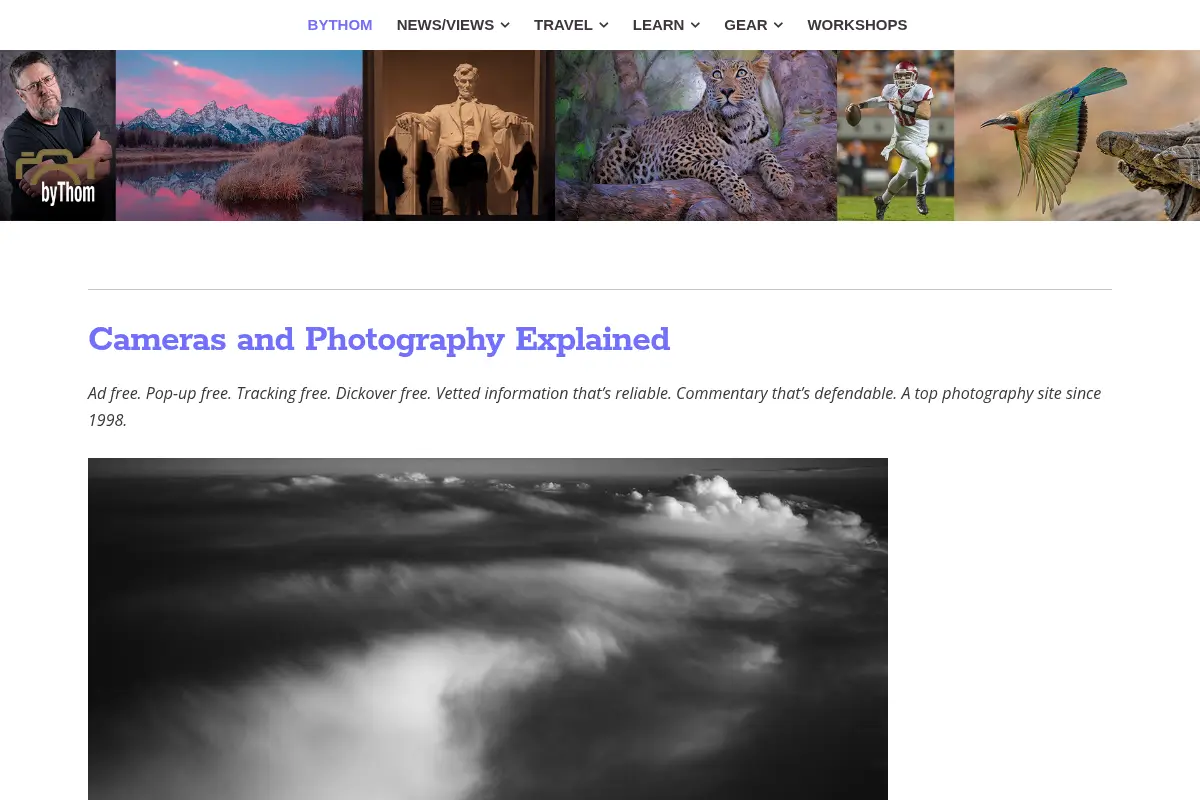
Task: Open the BYTHOM menu item
Action: [340, 25]
